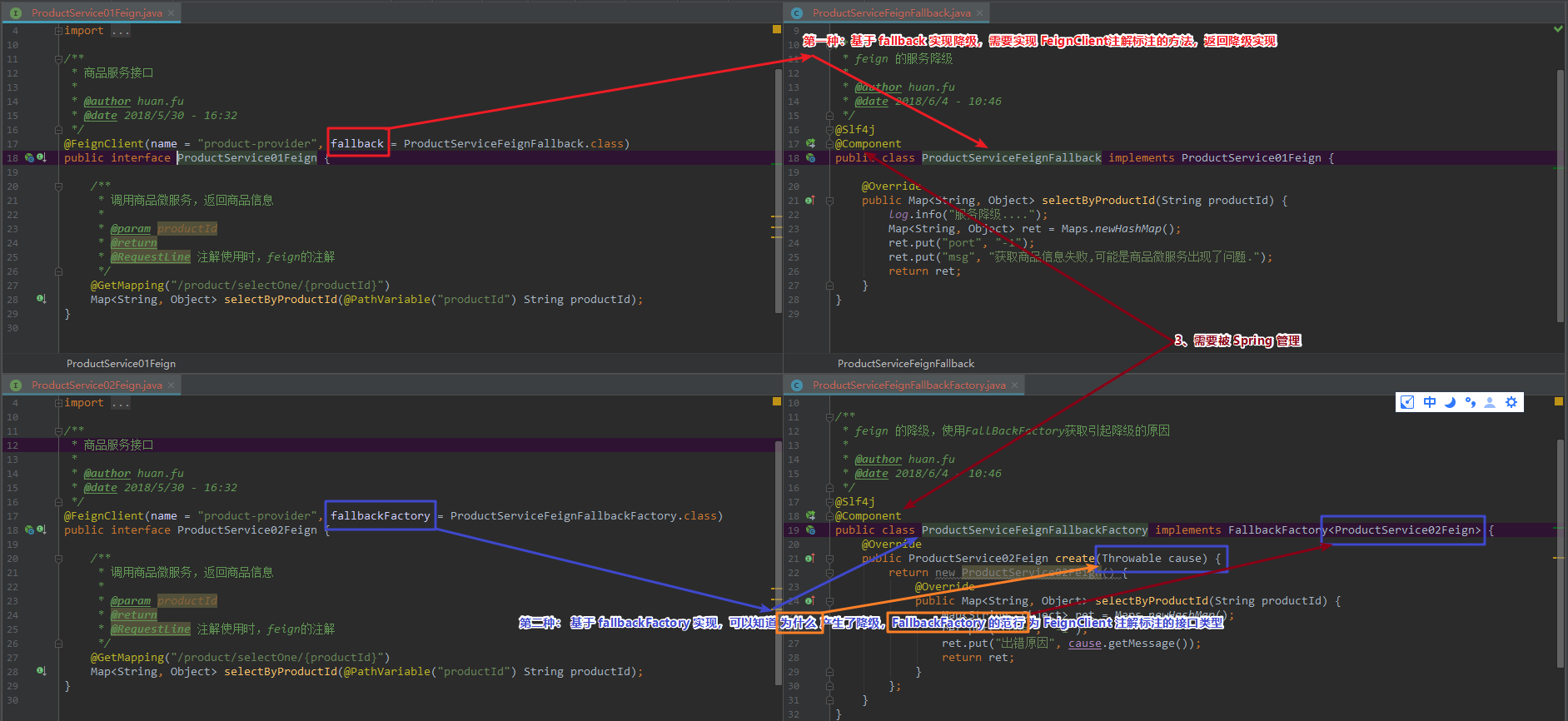
Task: Click the vertical scrollbar of the ProductServiceFeignFallbackFactory editor
Action: (x=1561, y=554)
